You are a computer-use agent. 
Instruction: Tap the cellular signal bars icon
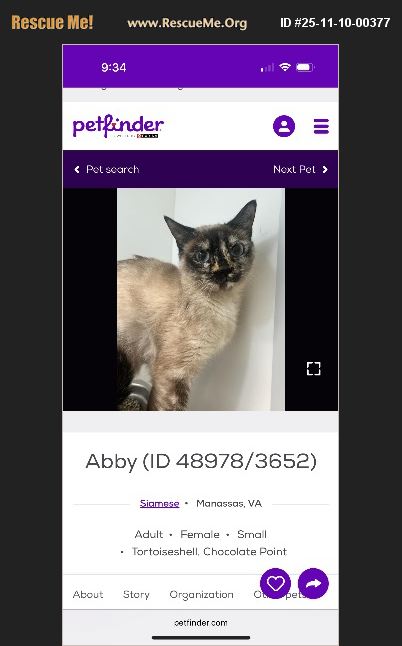pos(267,68)
